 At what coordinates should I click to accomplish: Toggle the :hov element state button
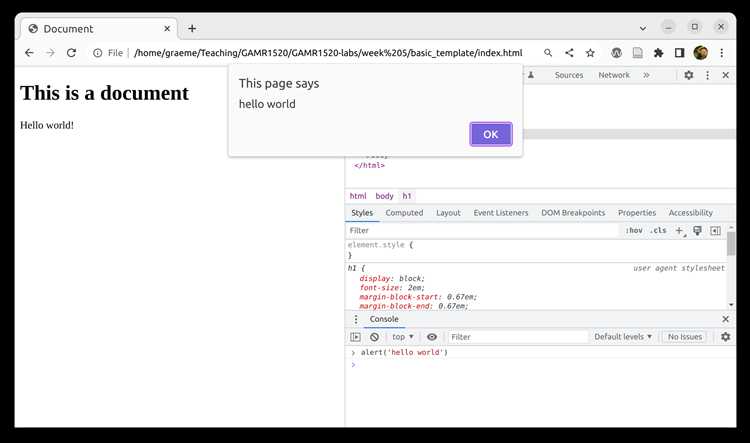coord(634,231)
